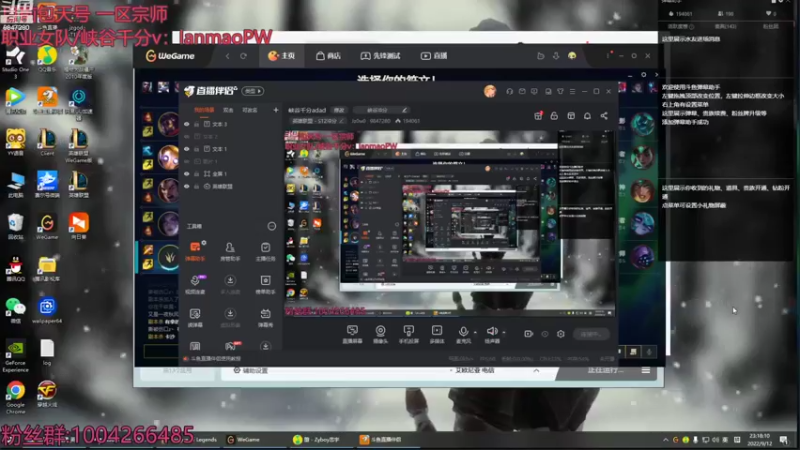Open the hamburger menu in streaming companion title bar
Viewport: 800px width, 450px height.
[572, 91]
